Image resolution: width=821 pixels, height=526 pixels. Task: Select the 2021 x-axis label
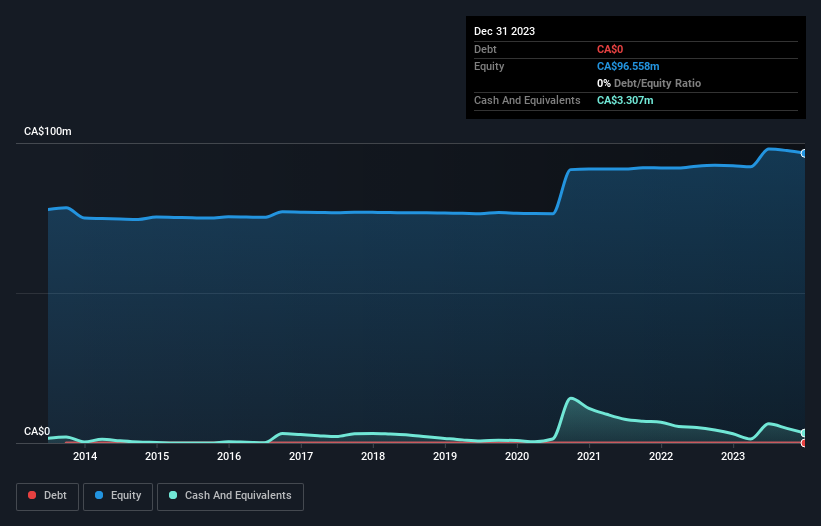589,456
